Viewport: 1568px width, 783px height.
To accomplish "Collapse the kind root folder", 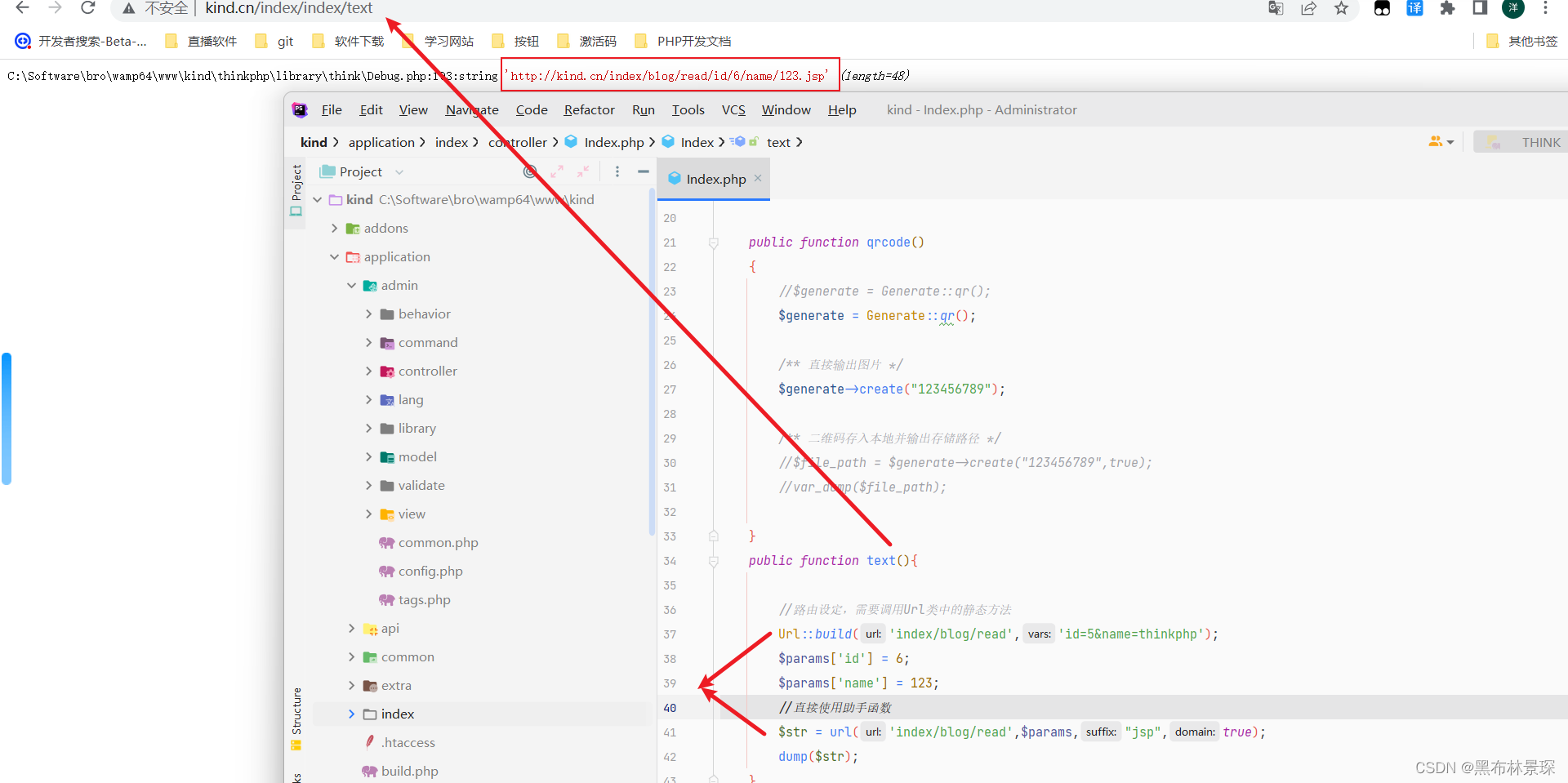I will pyautogui.click(x=317, y=200).
